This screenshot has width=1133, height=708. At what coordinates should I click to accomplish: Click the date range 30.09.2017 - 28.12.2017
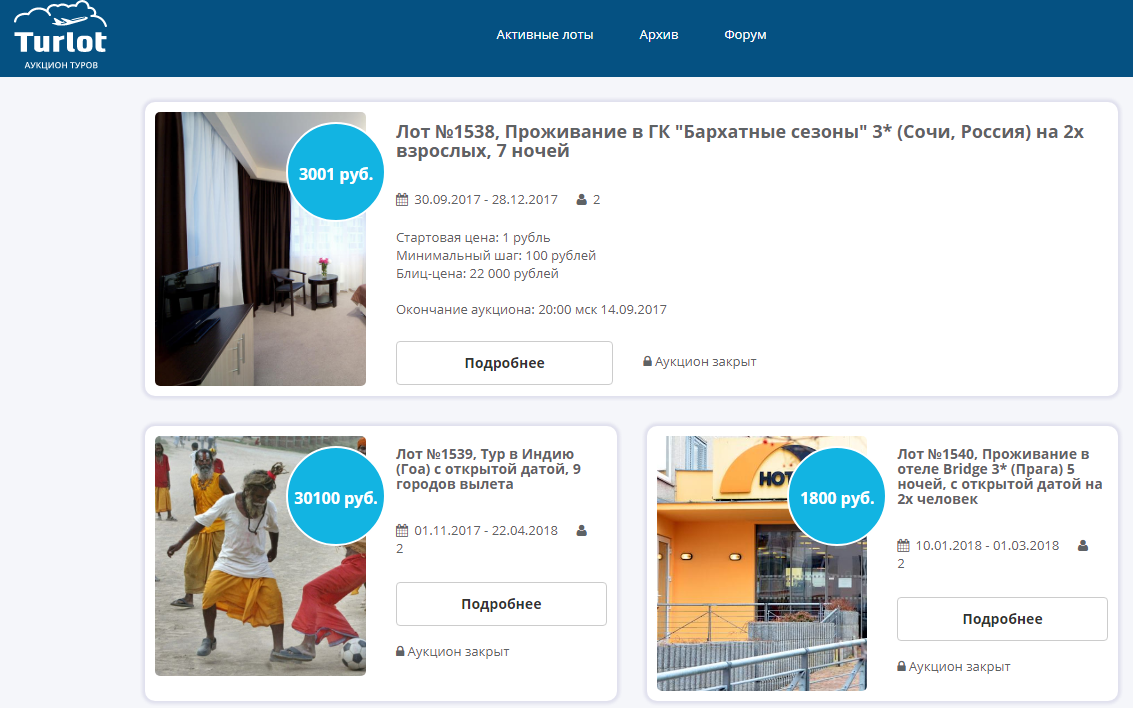coord(486,199)
